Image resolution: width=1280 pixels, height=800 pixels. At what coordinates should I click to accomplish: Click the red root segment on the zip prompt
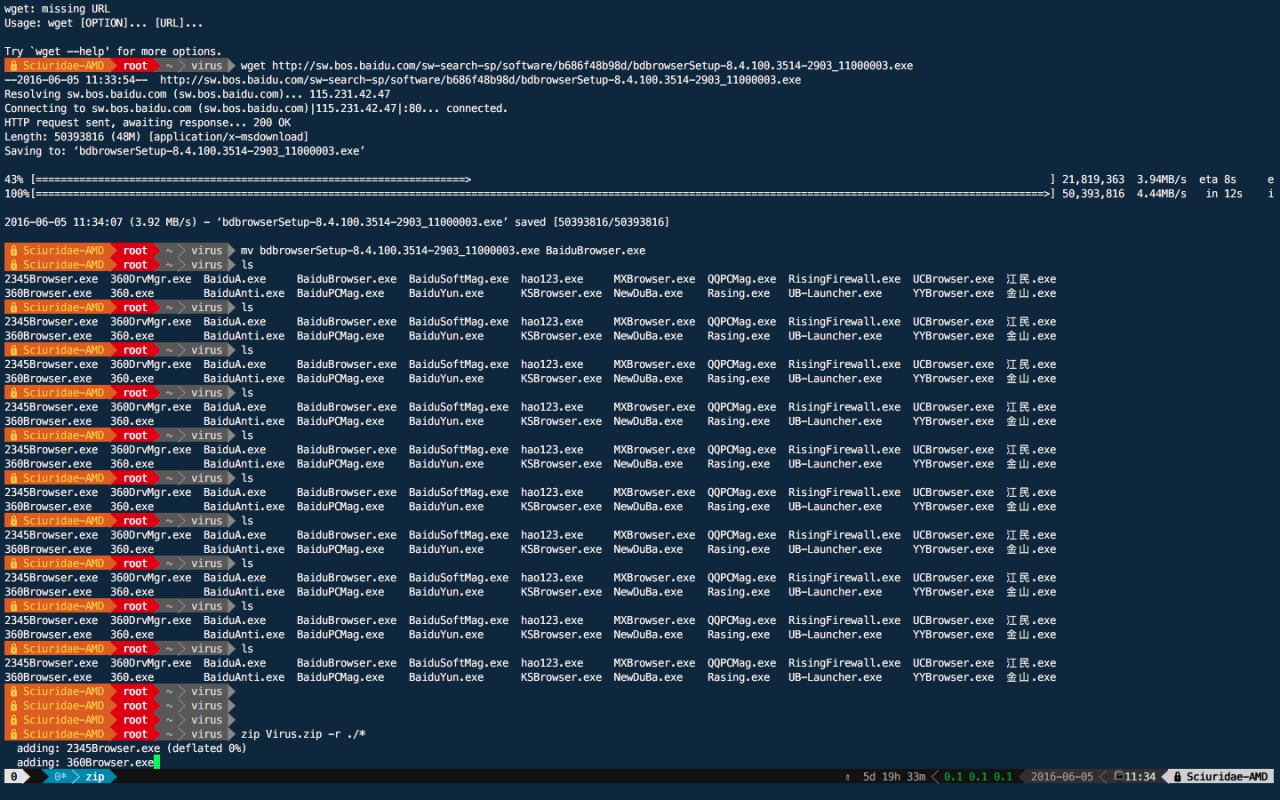tap(135, 734)
